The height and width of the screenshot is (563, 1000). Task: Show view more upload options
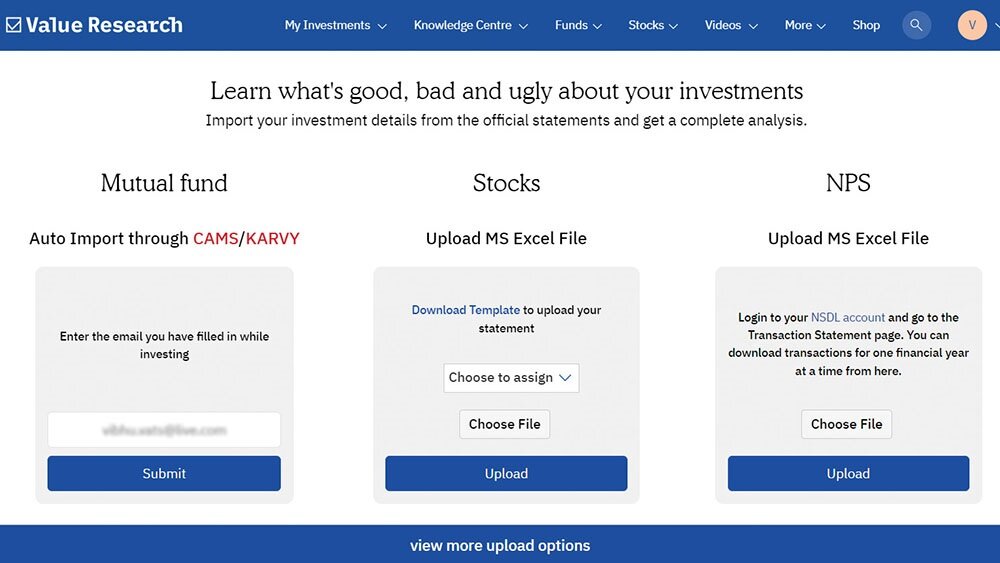click(x=500, y=545)
